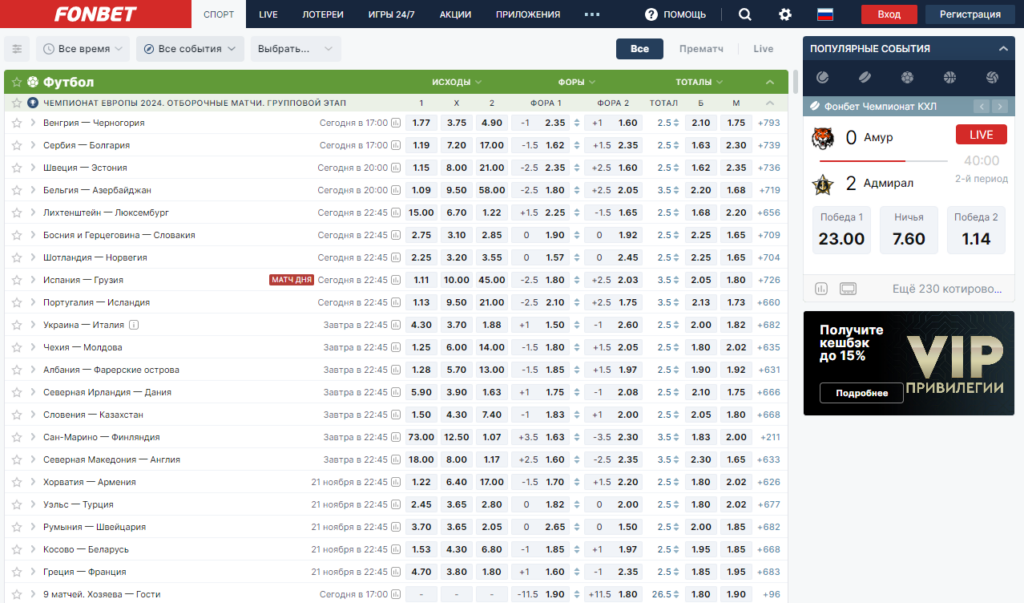Viewport: 1024px width, 603px height.
Task: Select volleyball icon in popular events
Action: (x=992, y=78)
